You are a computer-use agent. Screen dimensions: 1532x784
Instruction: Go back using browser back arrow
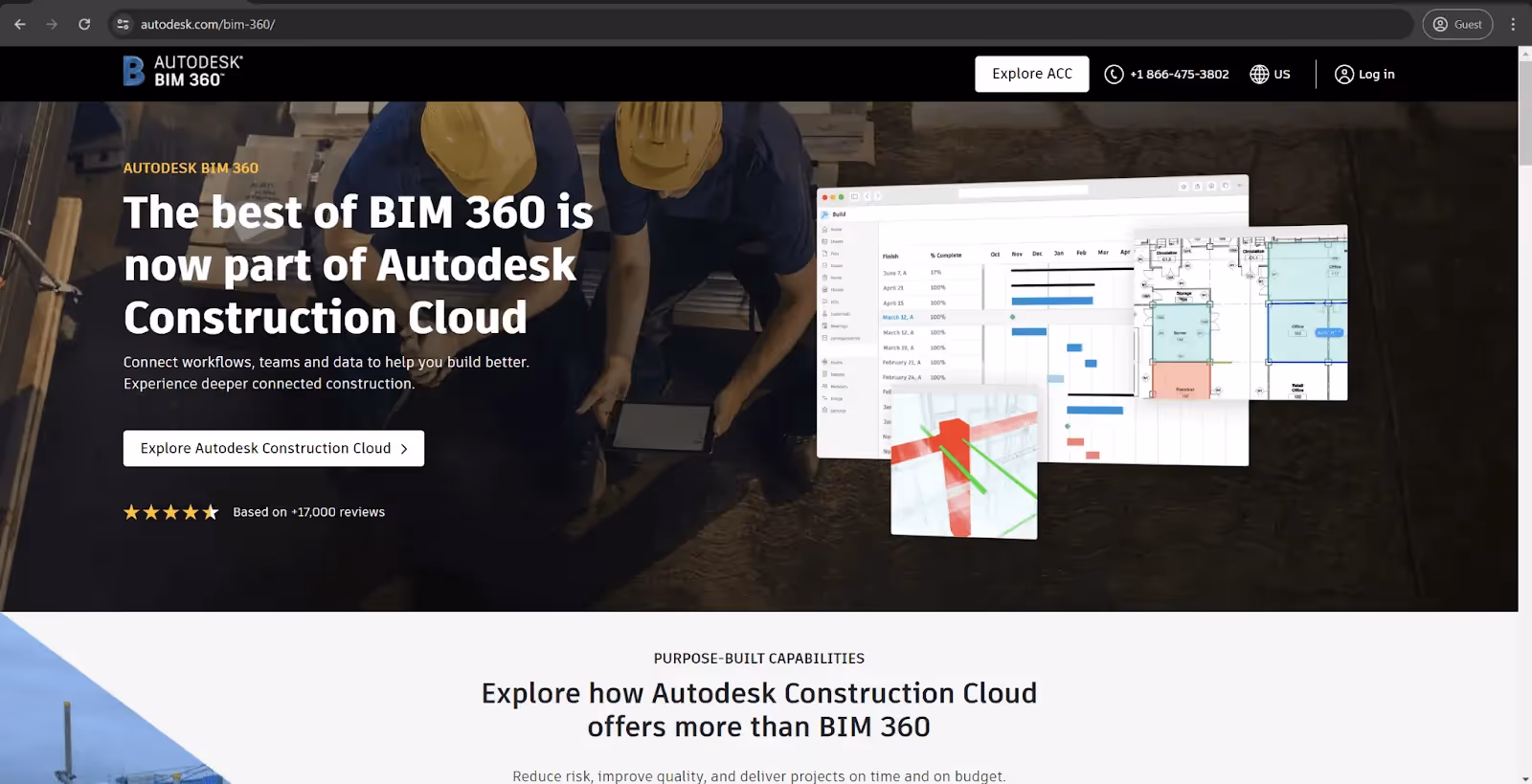coord(20,24)
